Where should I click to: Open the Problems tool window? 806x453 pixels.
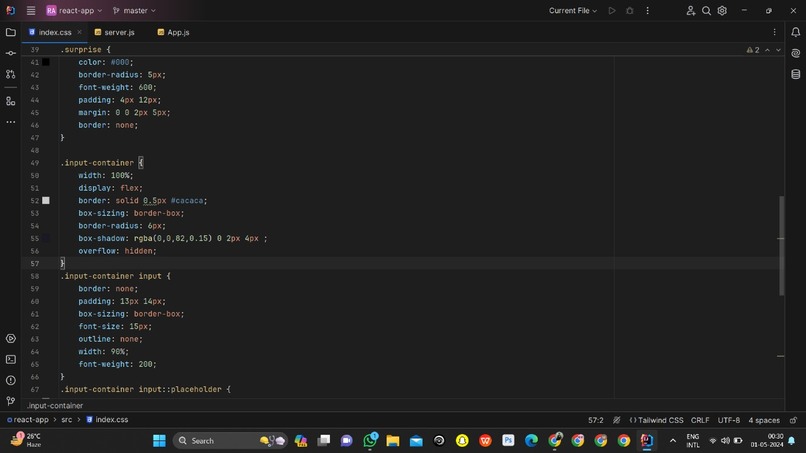tap(11, 380)
